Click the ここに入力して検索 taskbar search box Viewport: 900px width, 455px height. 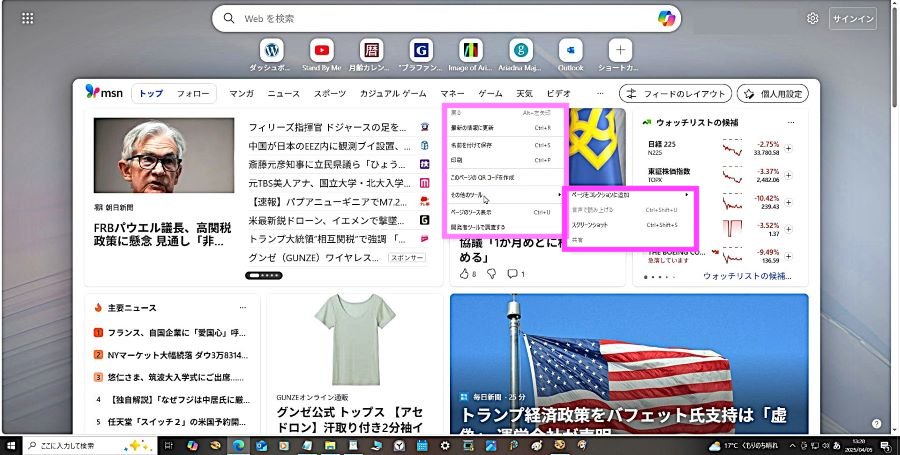tap(89, 445)
